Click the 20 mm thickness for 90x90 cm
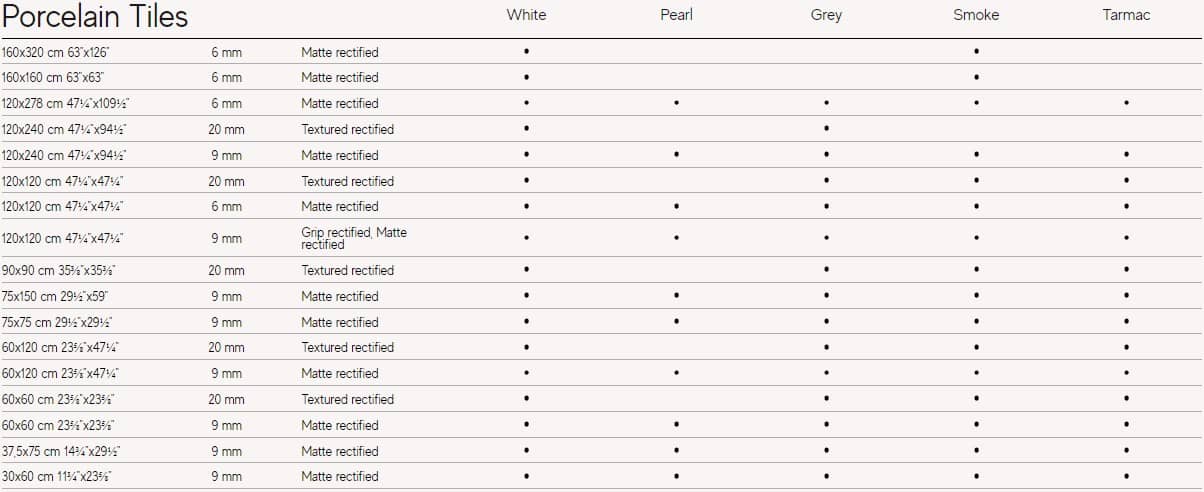 (x=227, y=270)
